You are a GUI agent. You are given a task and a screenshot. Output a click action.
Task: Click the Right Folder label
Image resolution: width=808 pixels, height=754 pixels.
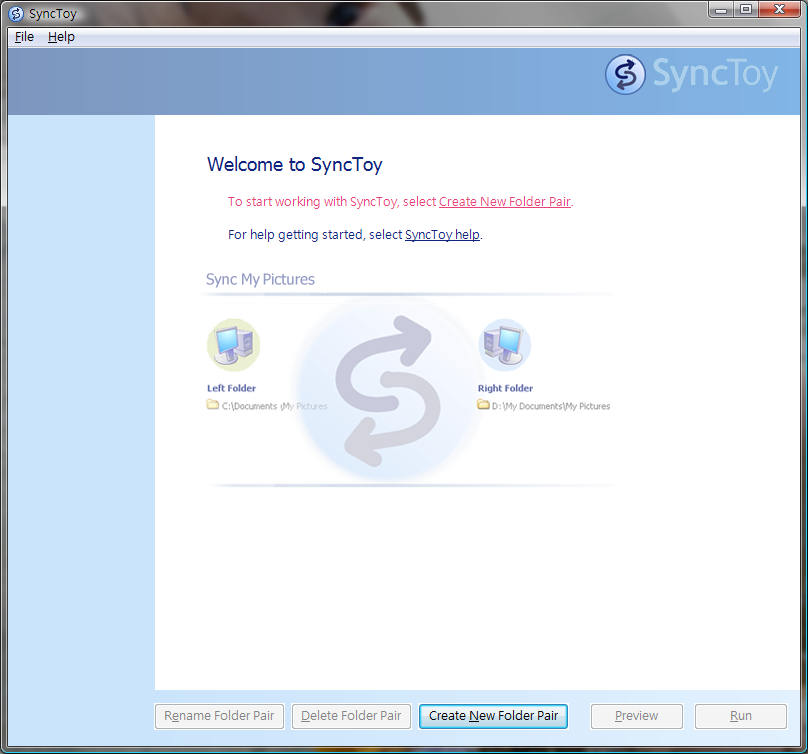click(x=505, y=388)
